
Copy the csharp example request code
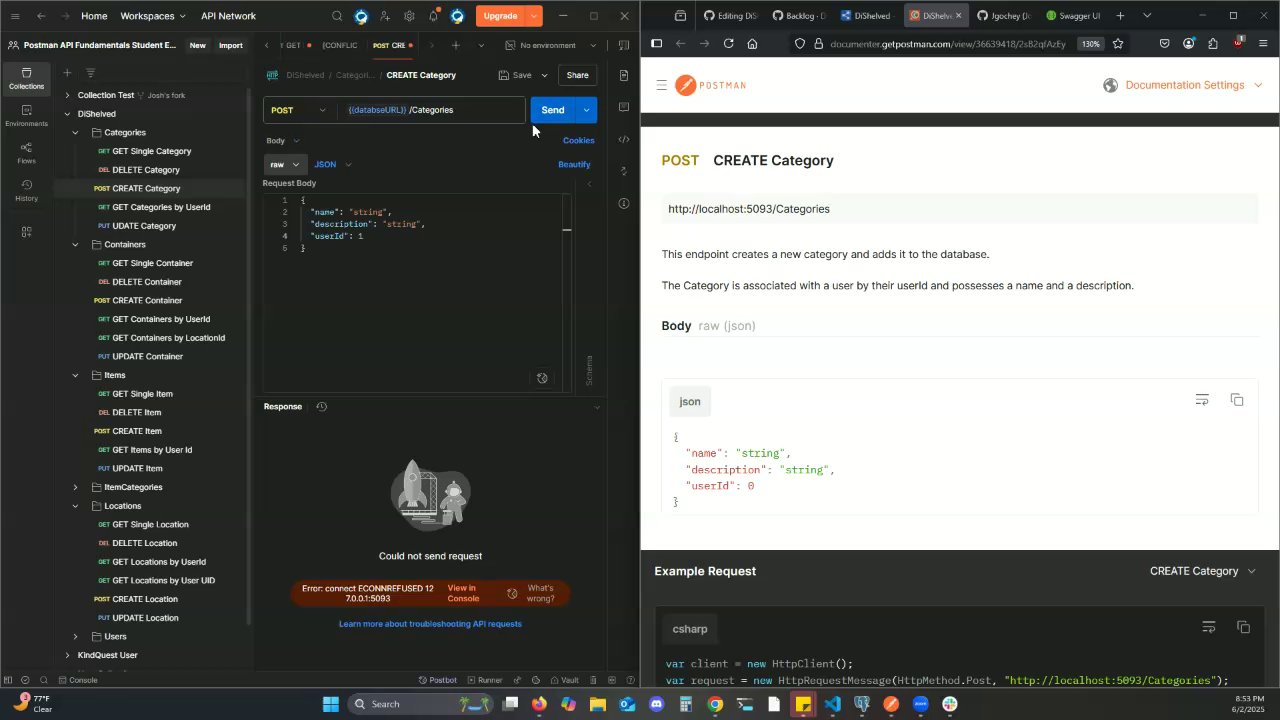[x=1243, y=627]
